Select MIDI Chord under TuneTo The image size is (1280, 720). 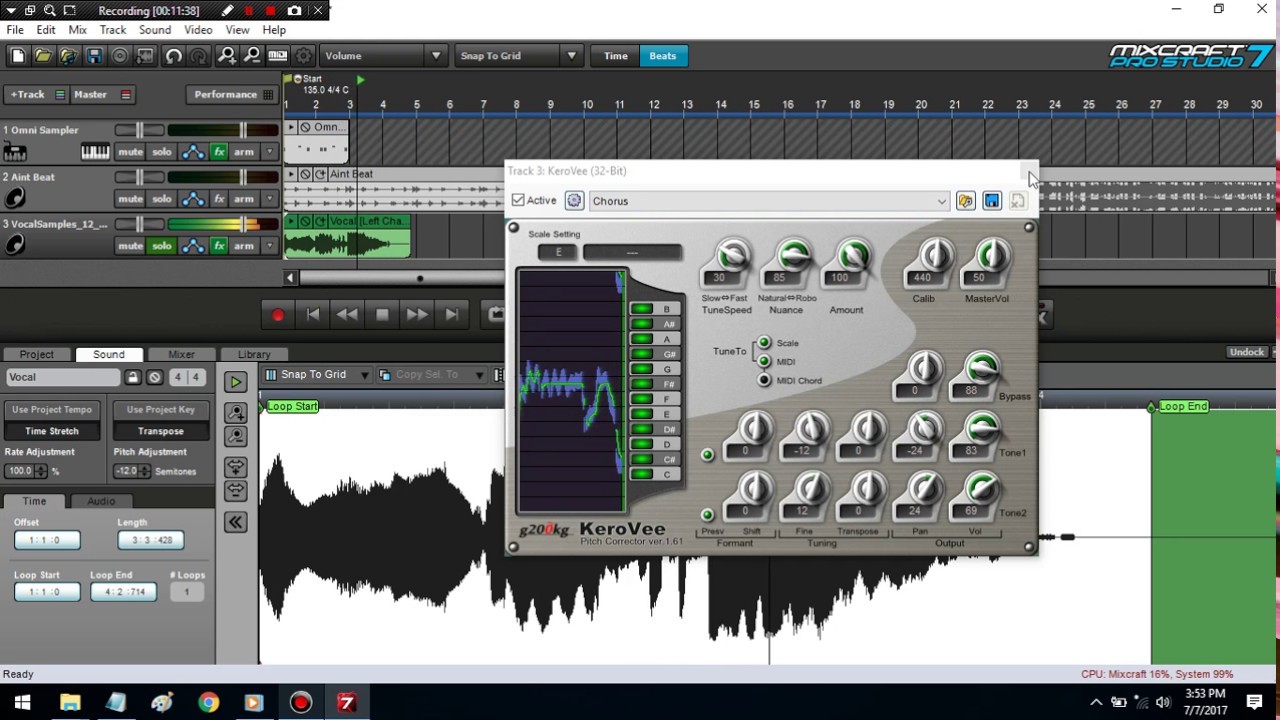coord(764,380)
